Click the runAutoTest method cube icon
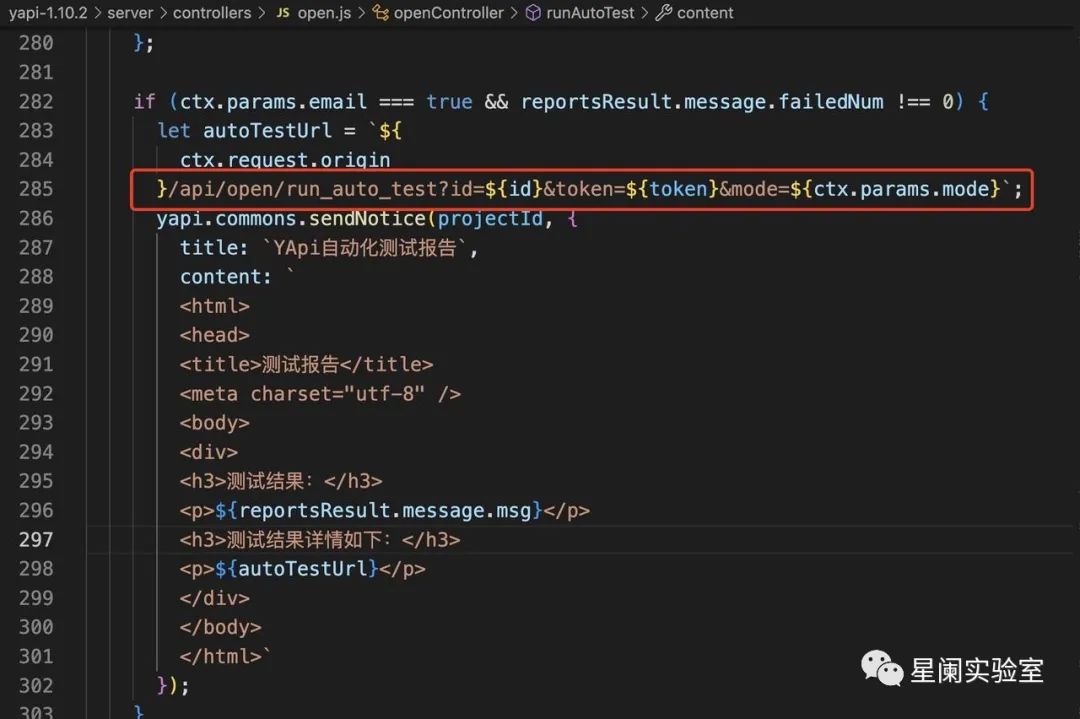Viewport: 1080px width, 719px height. click(533, 13)
